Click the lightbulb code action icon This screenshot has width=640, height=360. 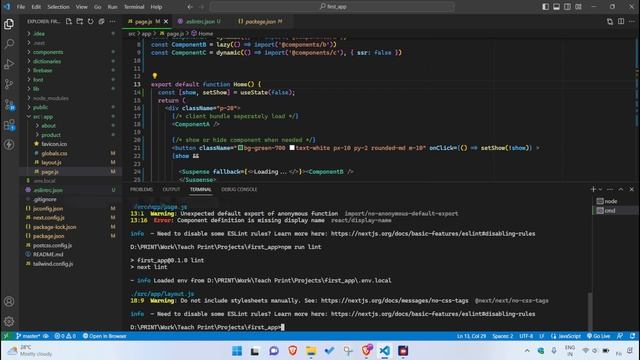[x=155, y=76]
